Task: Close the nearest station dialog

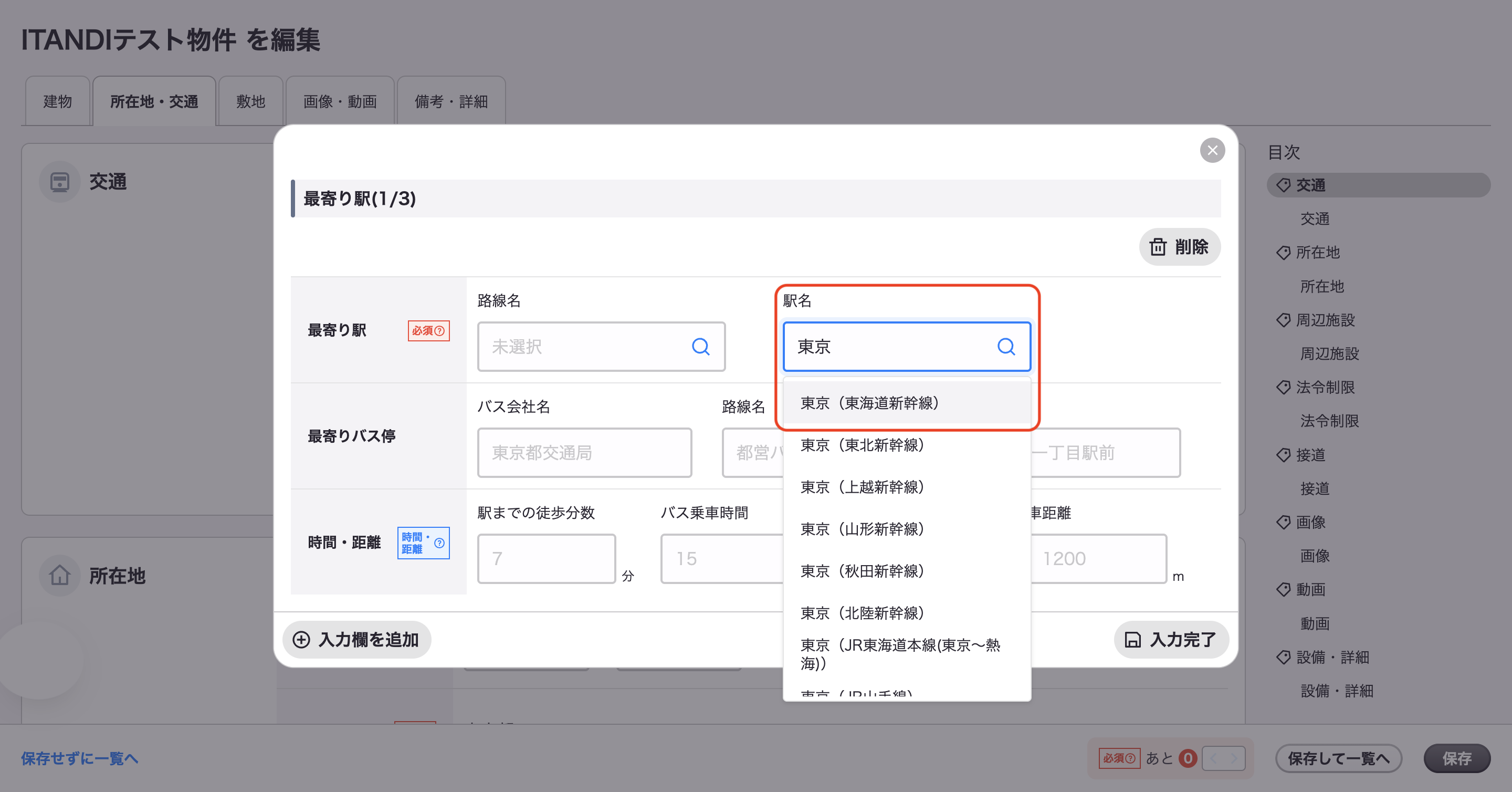Action: click(x=1212, y=150)
